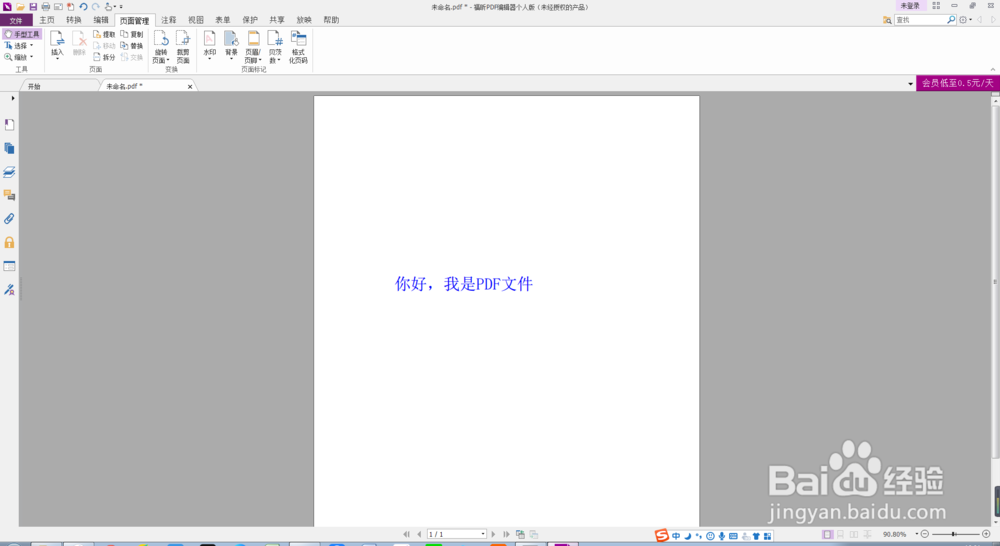This screenshot has width=1000, height=546.
Task: Click the Sogou input method S icon
Action: pos(661,535)
